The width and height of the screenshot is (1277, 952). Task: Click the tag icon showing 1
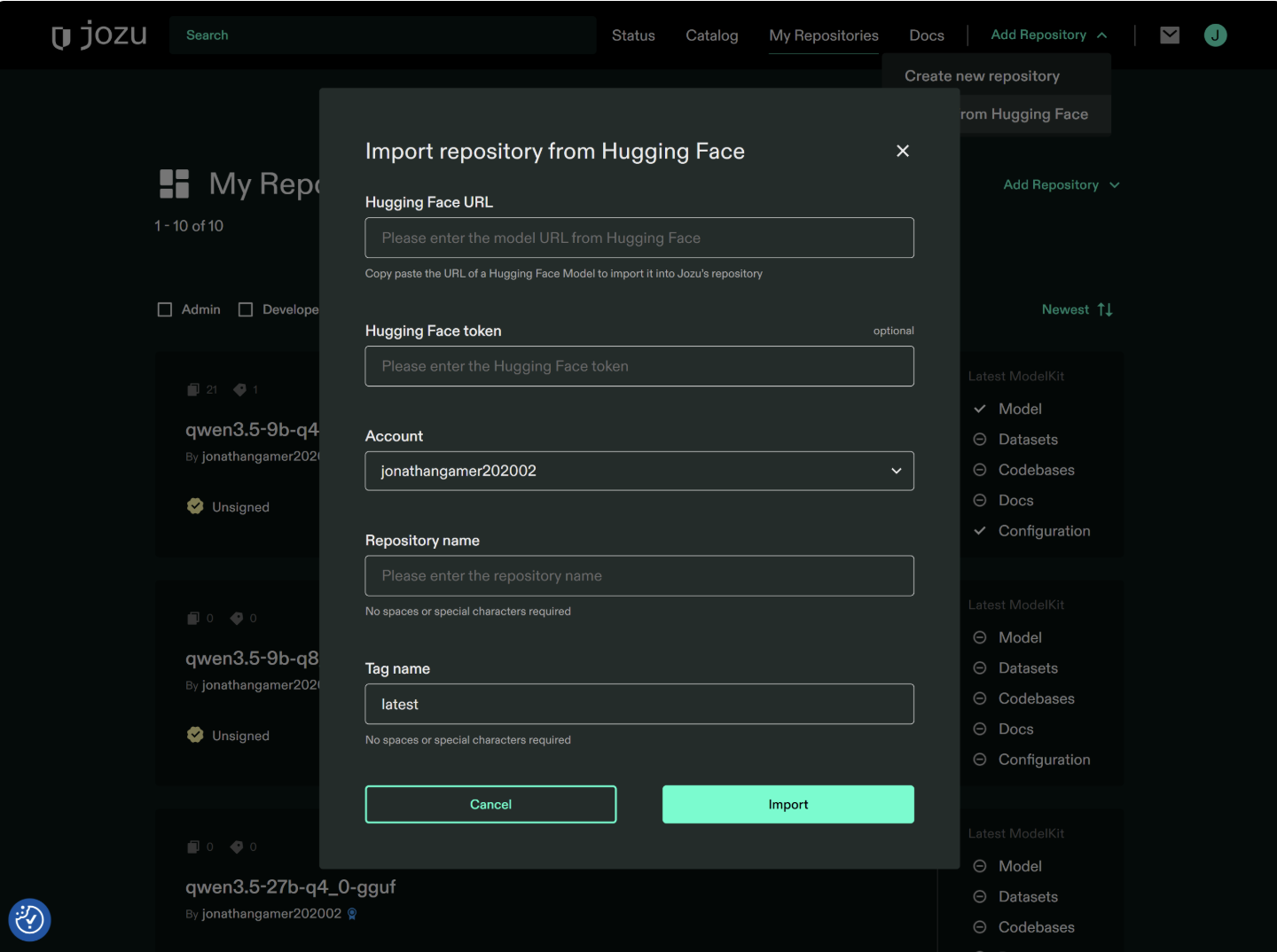[239, 389]
